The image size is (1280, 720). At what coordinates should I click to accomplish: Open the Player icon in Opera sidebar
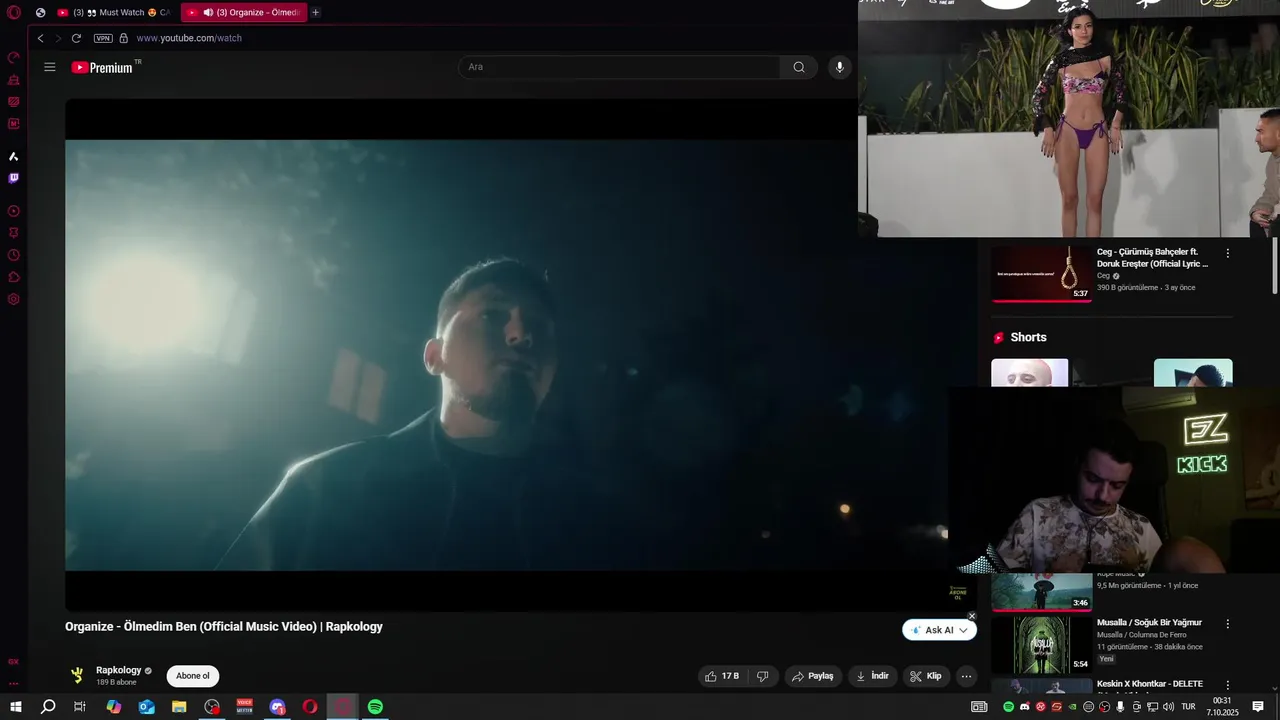point(14,211)
